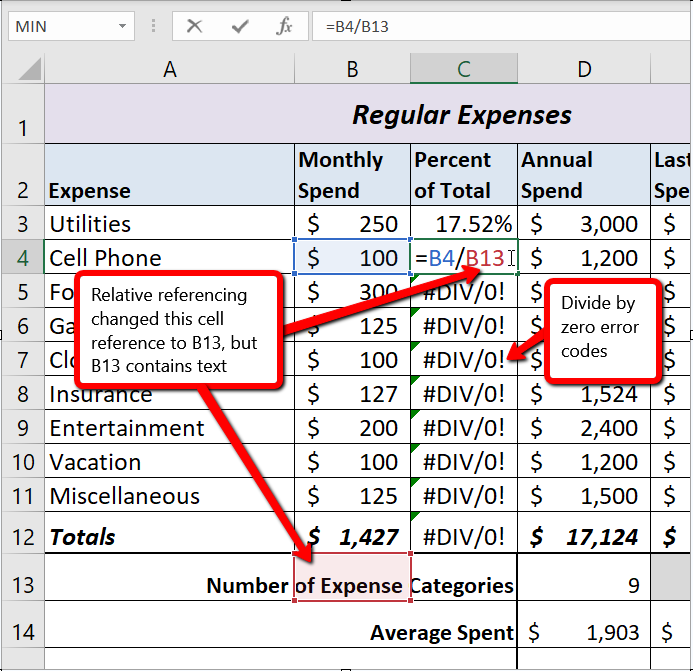Click the Monthly Spend header cell
693x671 pixels.
coord(352,175)
